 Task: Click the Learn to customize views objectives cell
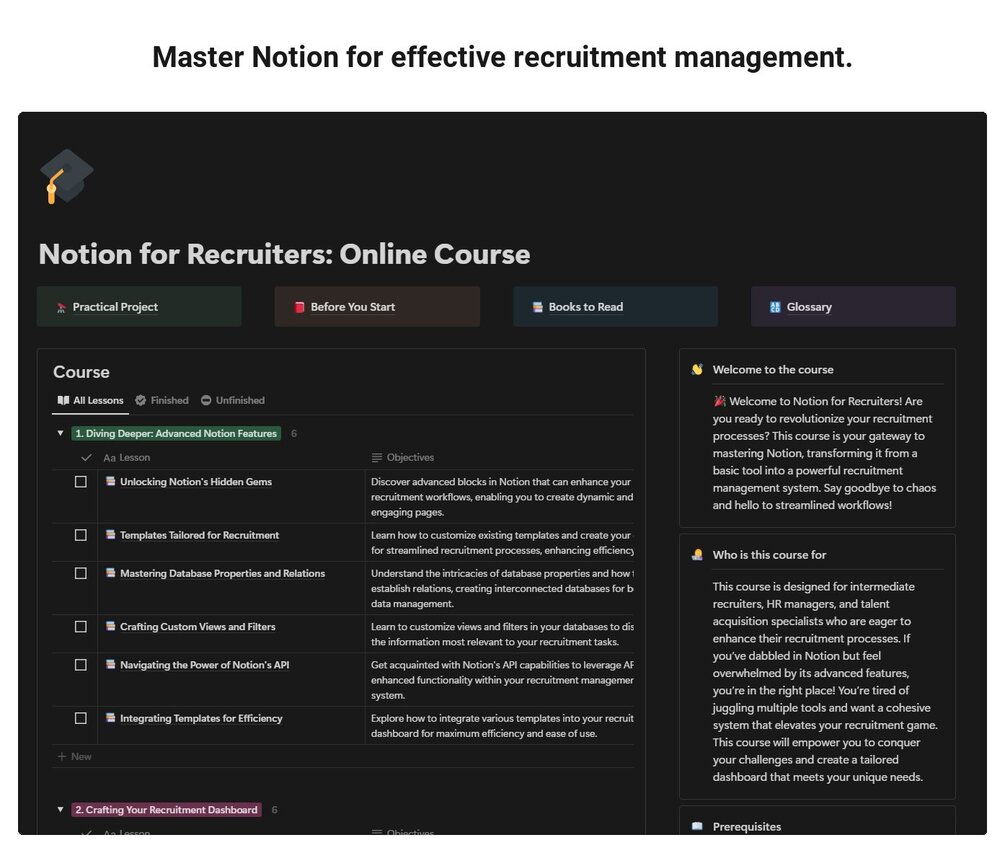pyautogui.click(x=499, y=634)
